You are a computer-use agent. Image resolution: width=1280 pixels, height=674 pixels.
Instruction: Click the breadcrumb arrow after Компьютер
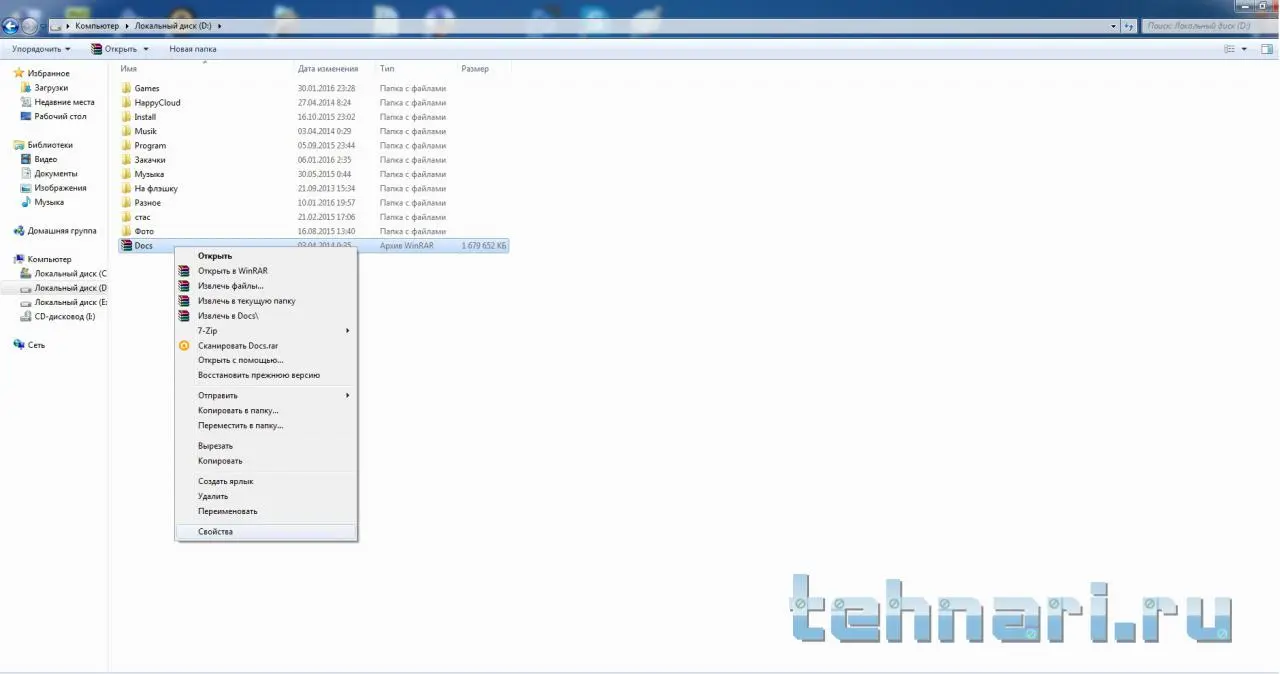pyautogui.click(x=127, y=26)
